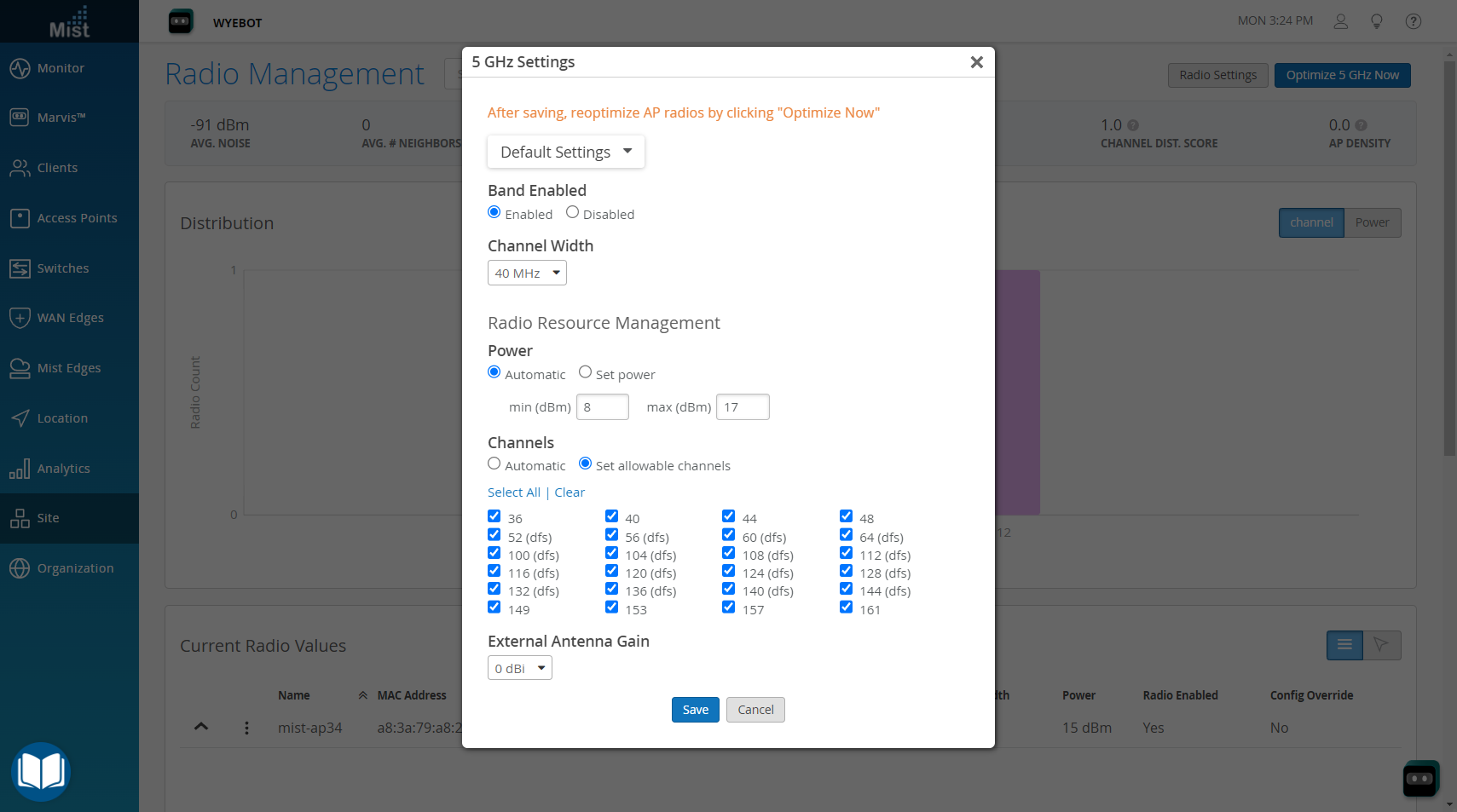Click the help question mark icon
Image resolution: width=1457 pixels, height=812 pixels.
[x=1413, y=21]
